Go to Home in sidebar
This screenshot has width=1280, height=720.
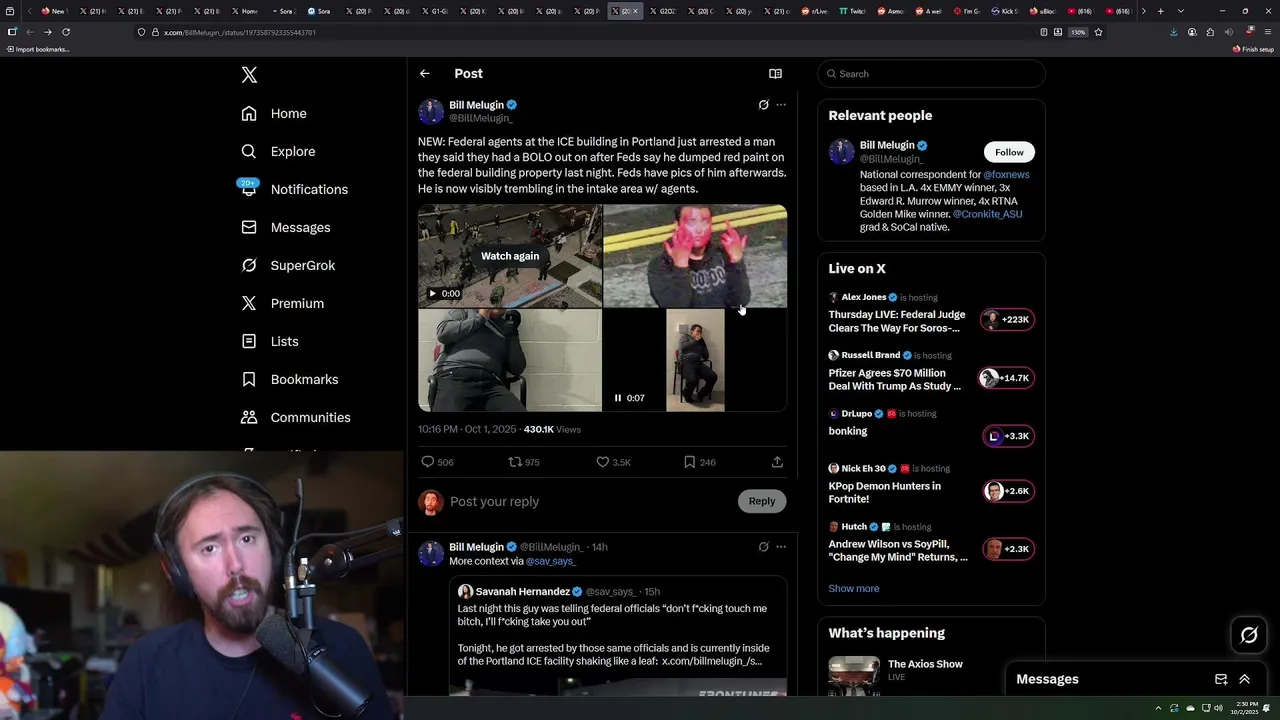[274, 114]
